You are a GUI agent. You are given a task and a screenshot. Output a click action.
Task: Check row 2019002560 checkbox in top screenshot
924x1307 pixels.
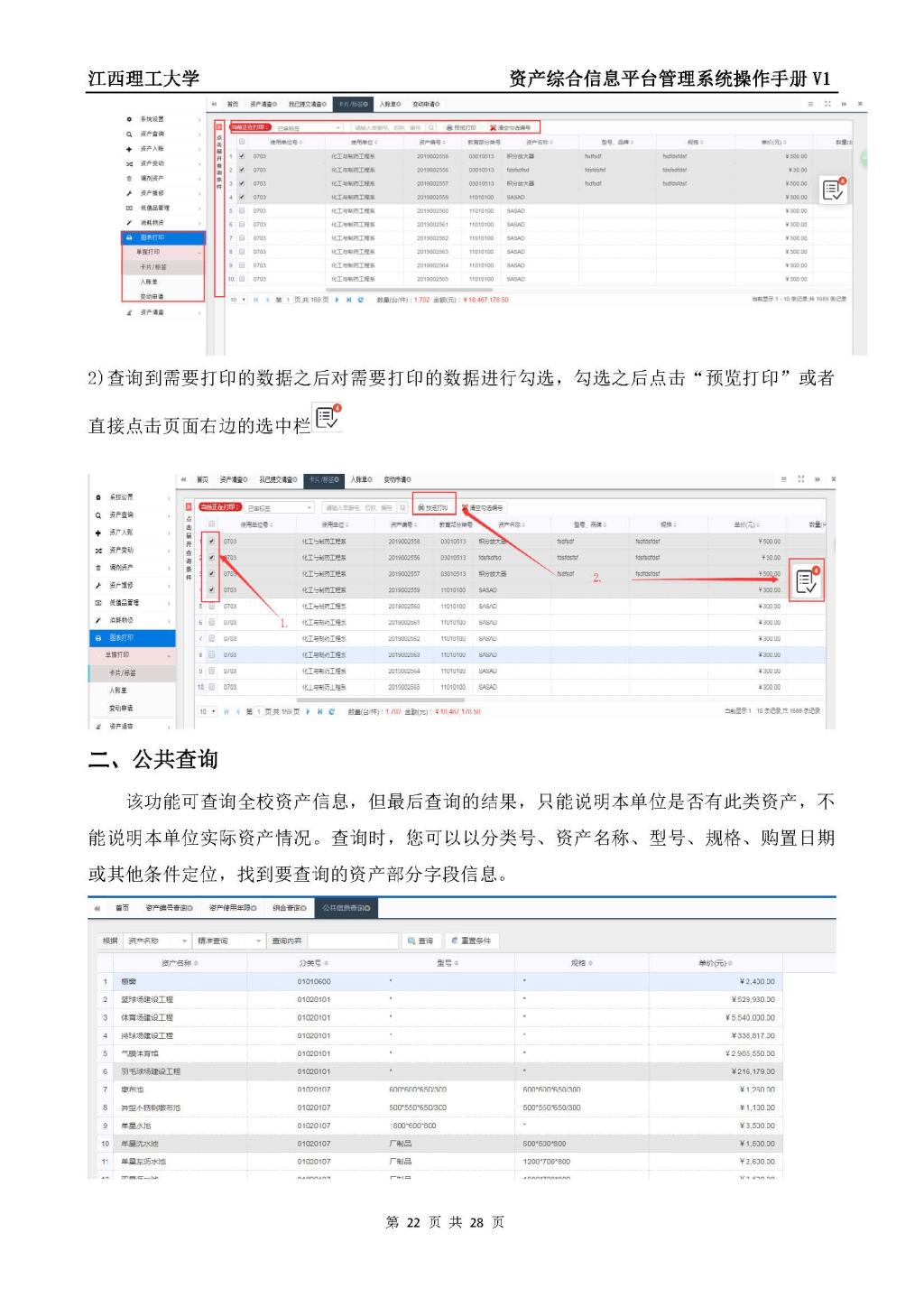(242, 210)
